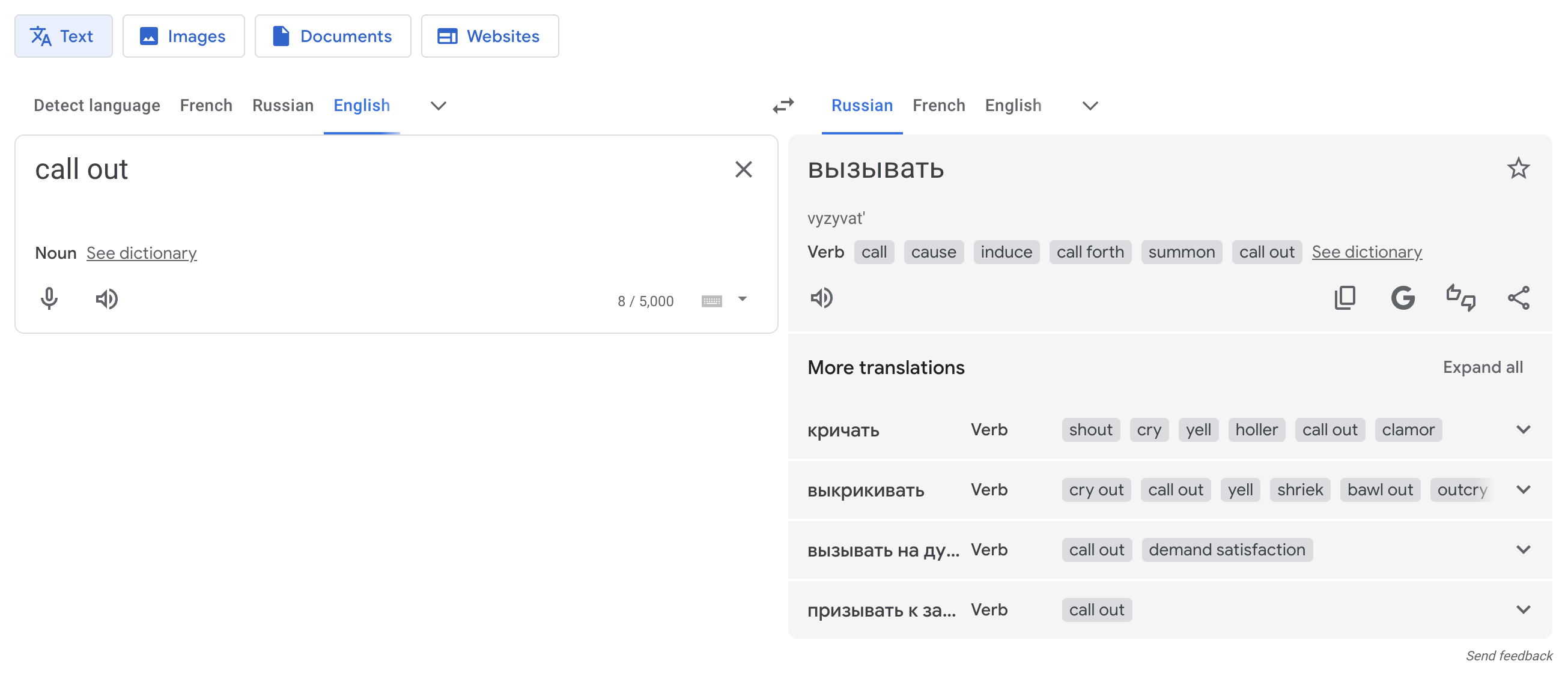Click the 'holler' chip

point(1256,429)
